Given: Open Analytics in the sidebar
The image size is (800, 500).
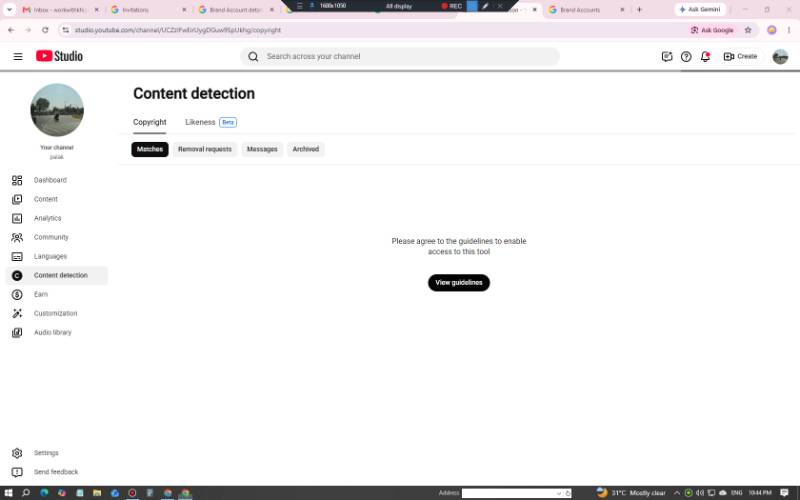Looking at the screenshot, I should coord(57,218).
